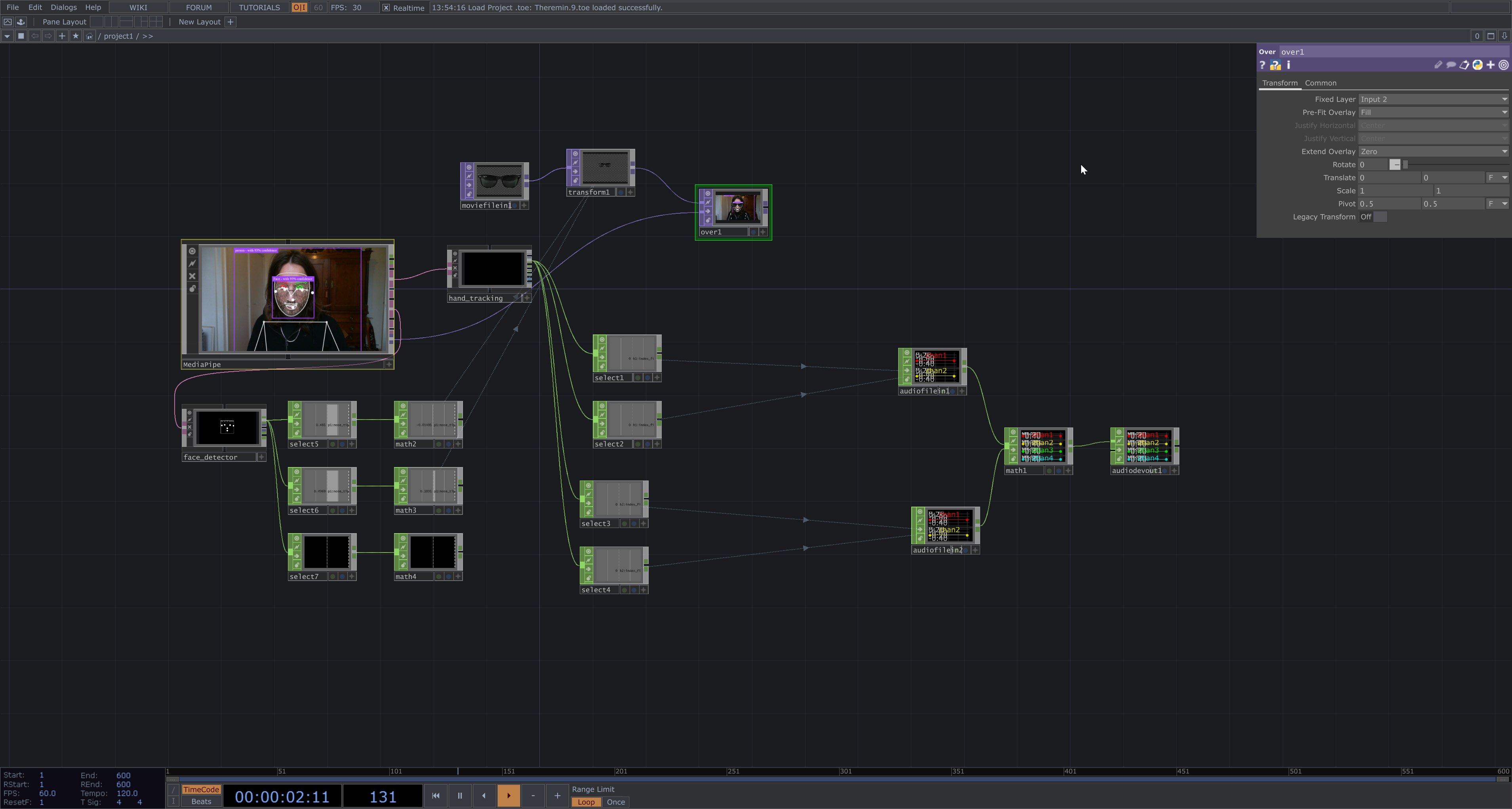The height and width of the screenshot is (809, 1512).
Task: Adjust the Rotate slider handle
Action: (x=1405, y=165)
